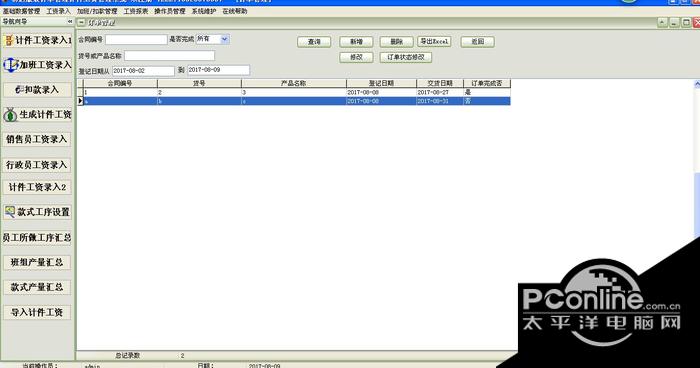Select 扣款录入 sidebar entry
The height and width of the screenshot is (368, 700).
[x=37, y=90]
